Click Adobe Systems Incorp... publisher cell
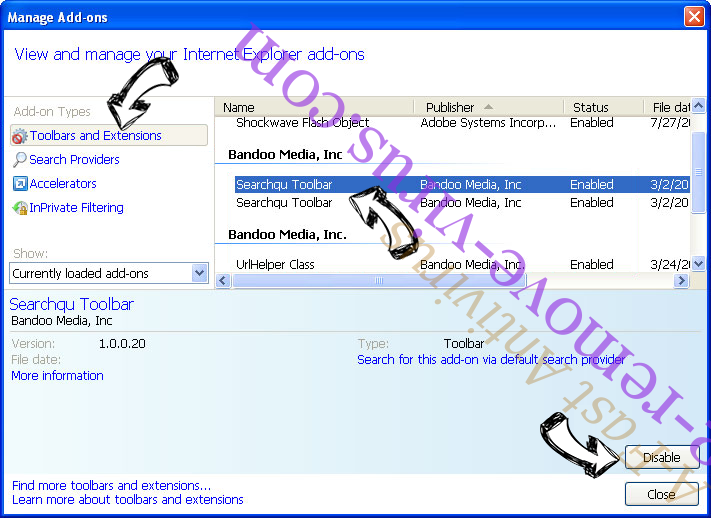Screen dimensions: 711x518 point(488,122)
